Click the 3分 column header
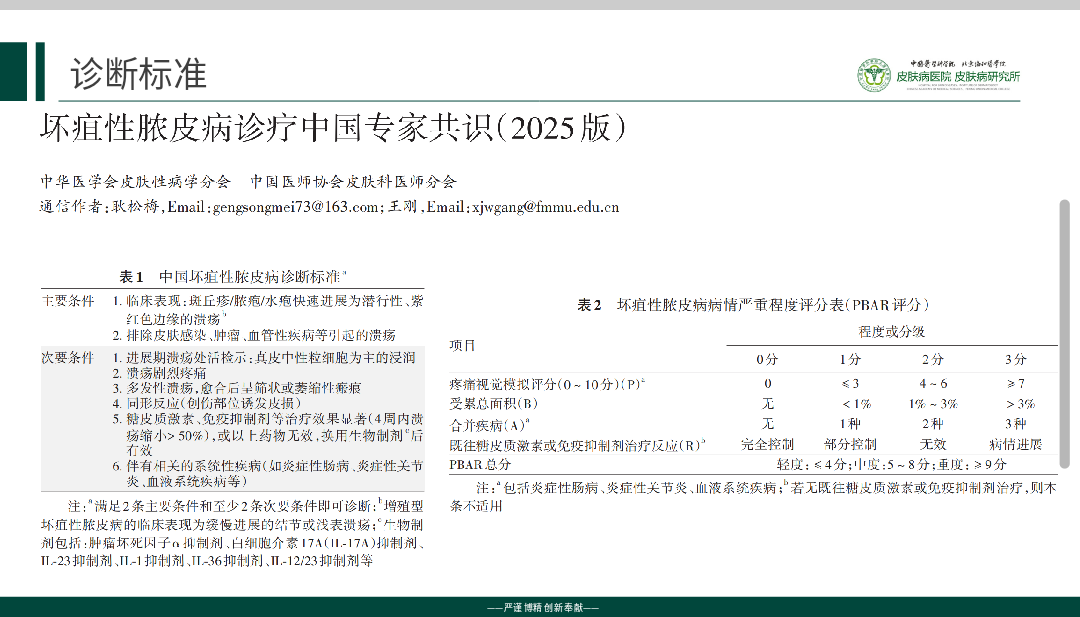 click(1015, 359)
